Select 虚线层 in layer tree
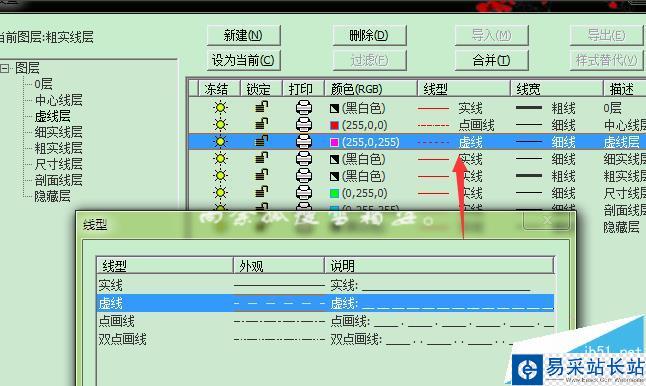 [52, 116]
